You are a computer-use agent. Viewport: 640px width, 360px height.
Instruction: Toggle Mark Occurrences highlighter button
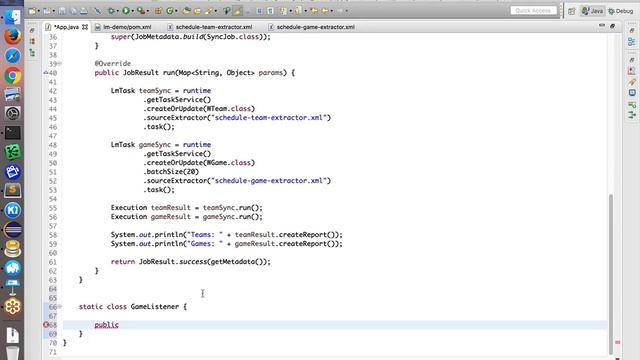(237, 11)
